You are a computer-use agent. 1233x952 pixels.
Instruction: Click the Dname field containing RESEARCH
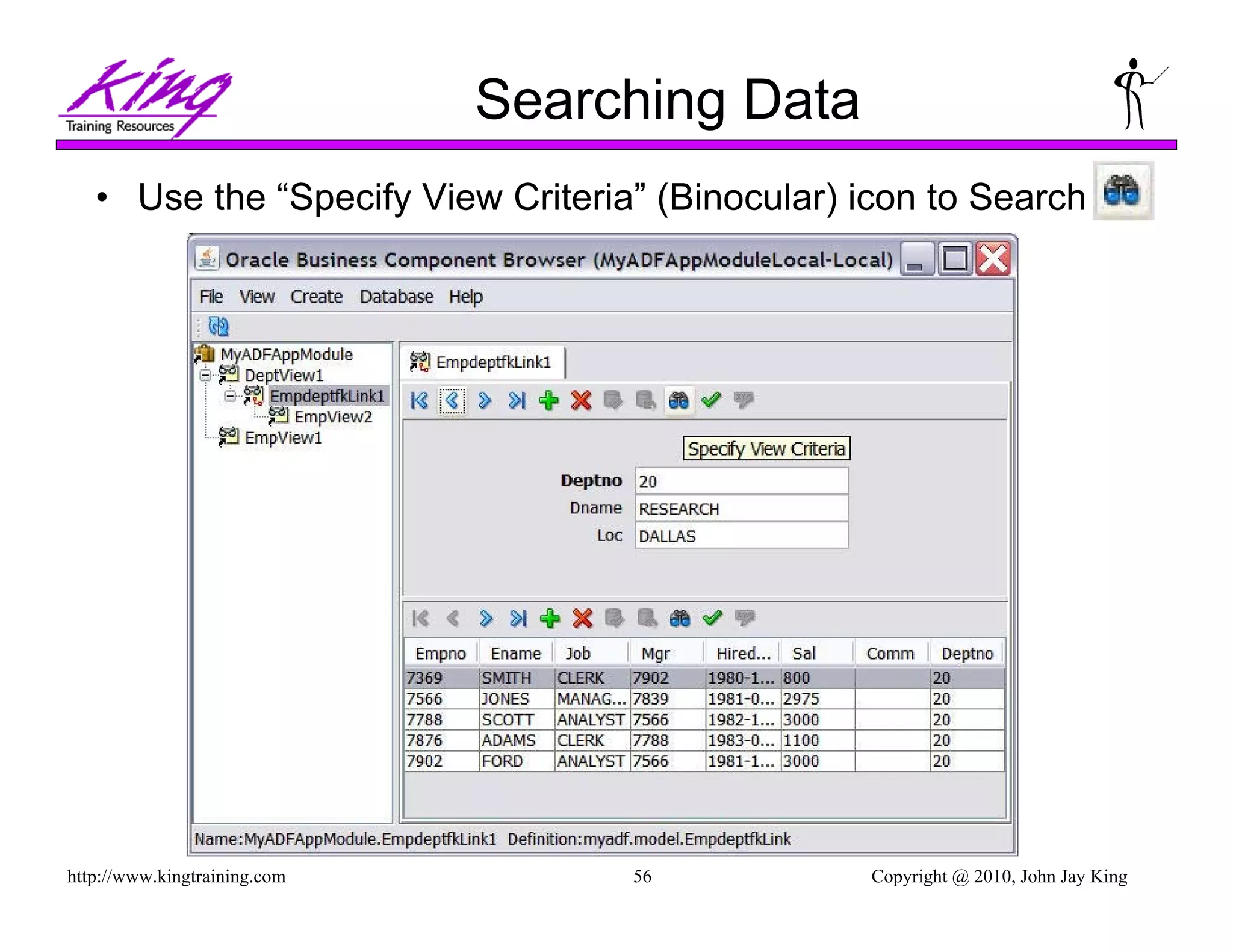[742, 509]
